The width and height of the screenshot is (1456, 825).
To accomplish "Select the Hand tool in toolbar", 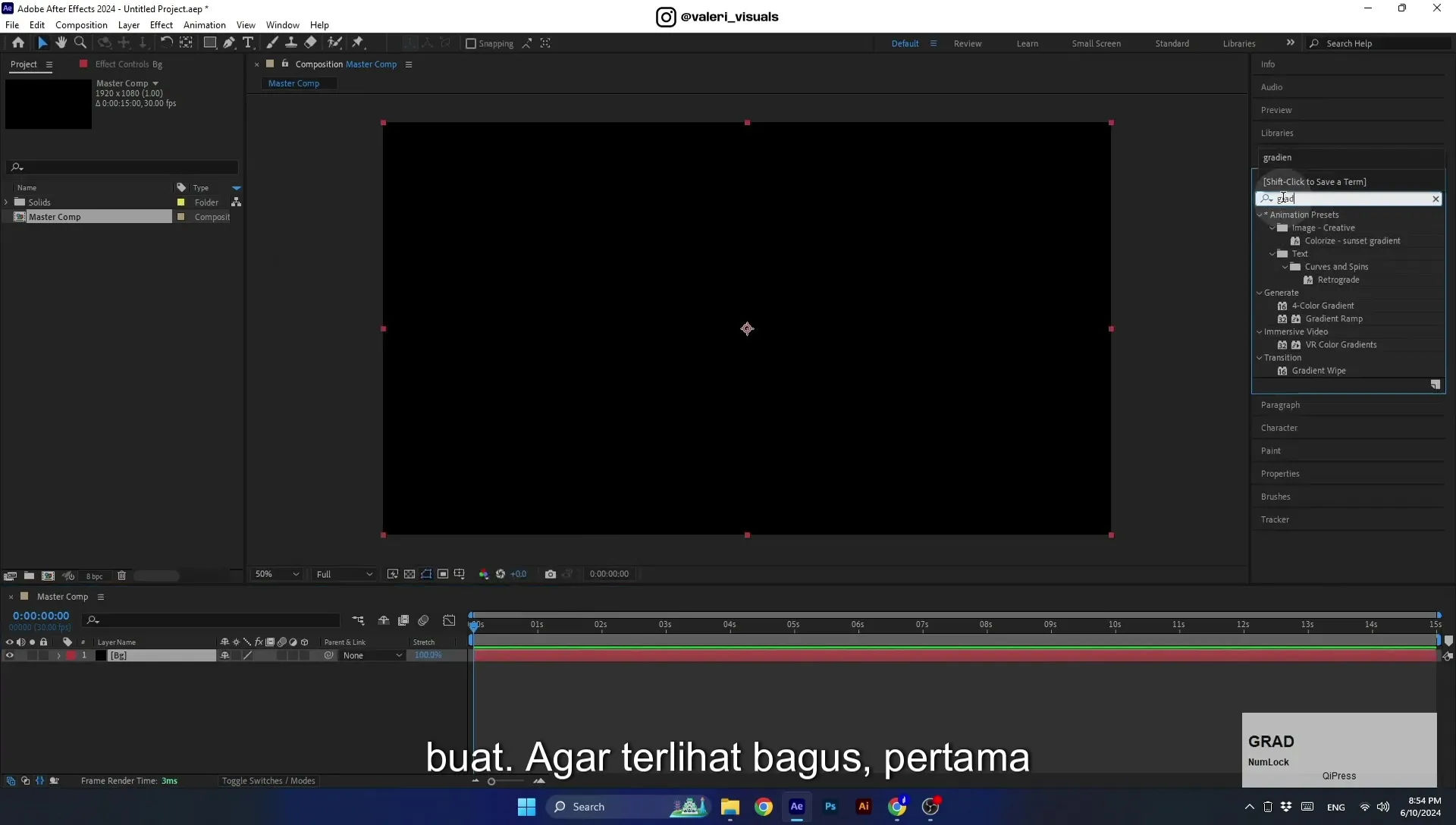I will pos(61,43).
